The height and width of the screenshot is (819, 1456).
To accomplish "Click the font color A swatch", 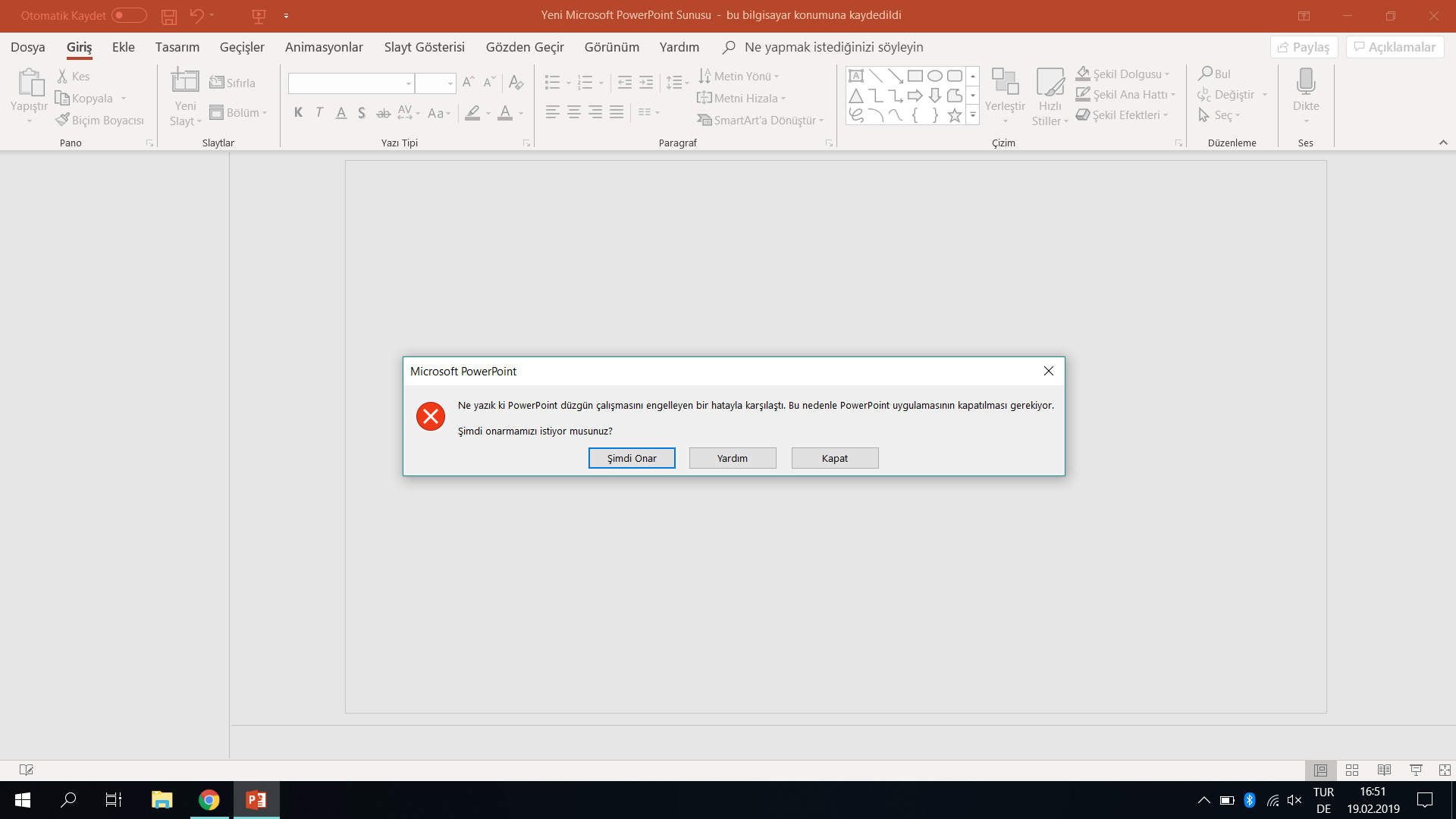I will coord(505,112).
